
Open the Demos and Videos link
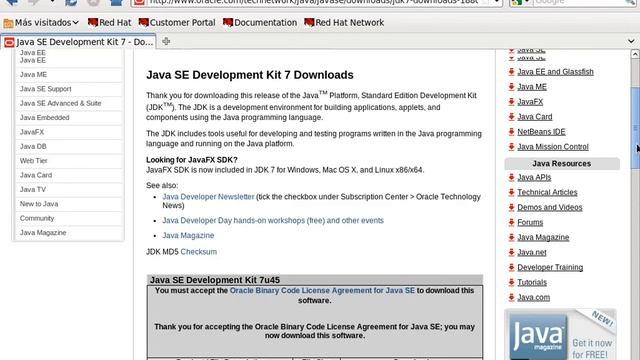tap(550, 207)
